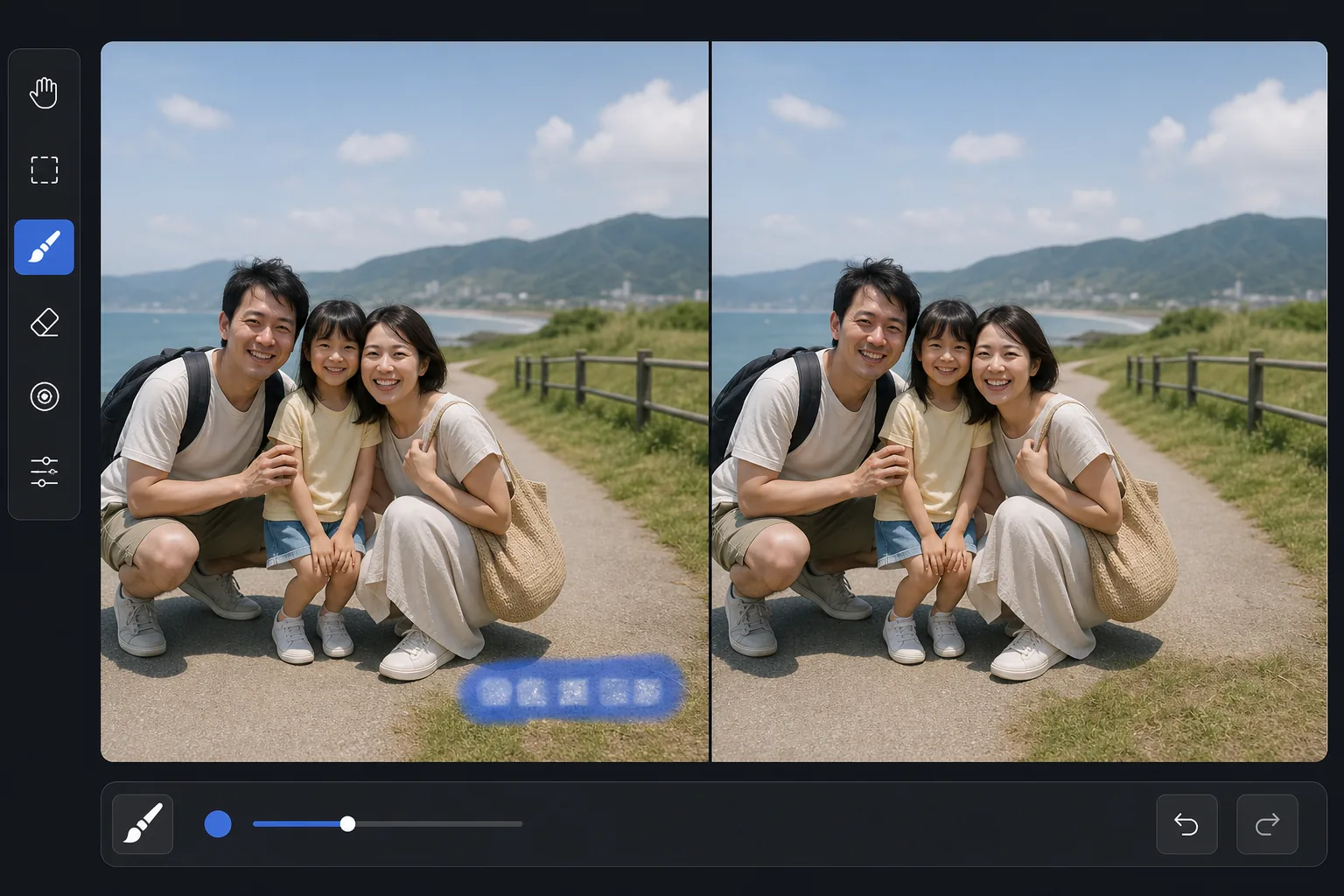The width and height of the screenshot is (1344, 896).
Task: Open the adjustments sliders panel
Action: (x=44, y=472)
